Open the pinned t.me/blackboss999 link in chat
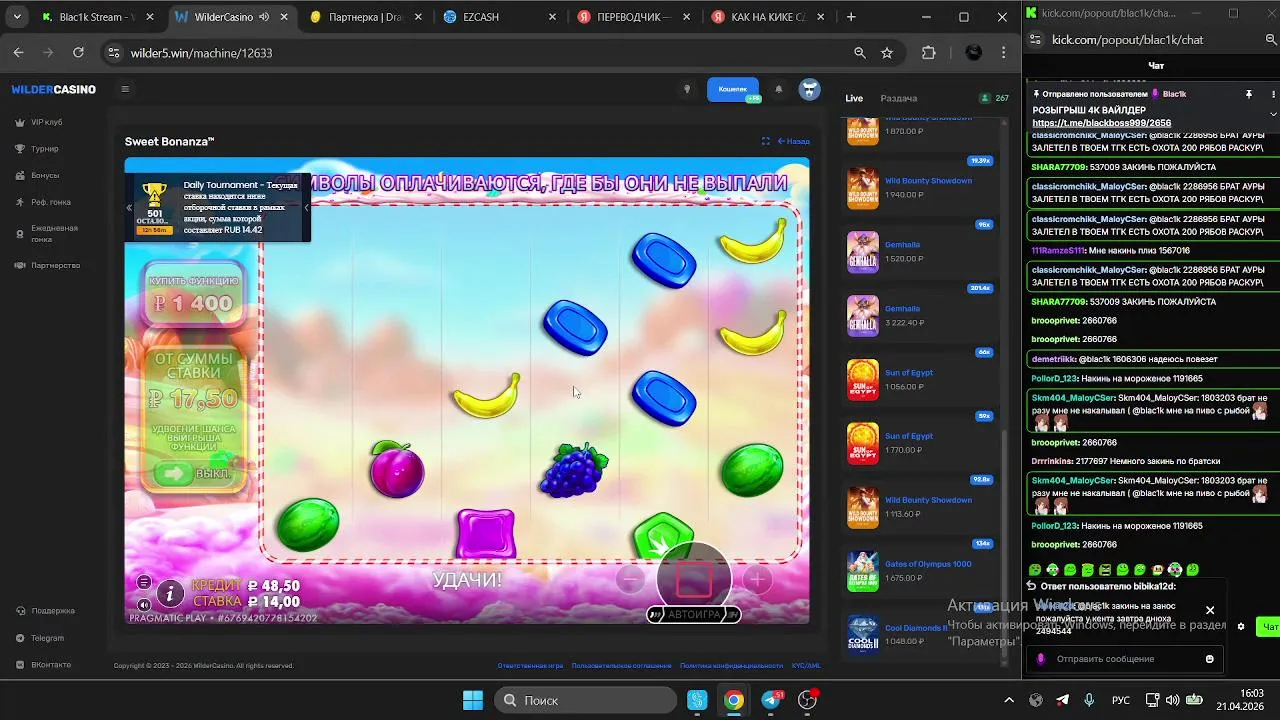 pos(1101,123)
